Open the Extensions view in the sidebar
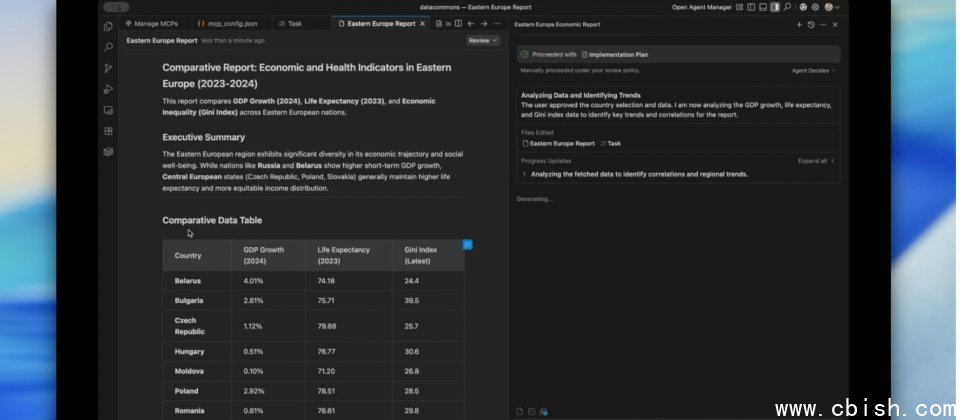 pos(108,131)
